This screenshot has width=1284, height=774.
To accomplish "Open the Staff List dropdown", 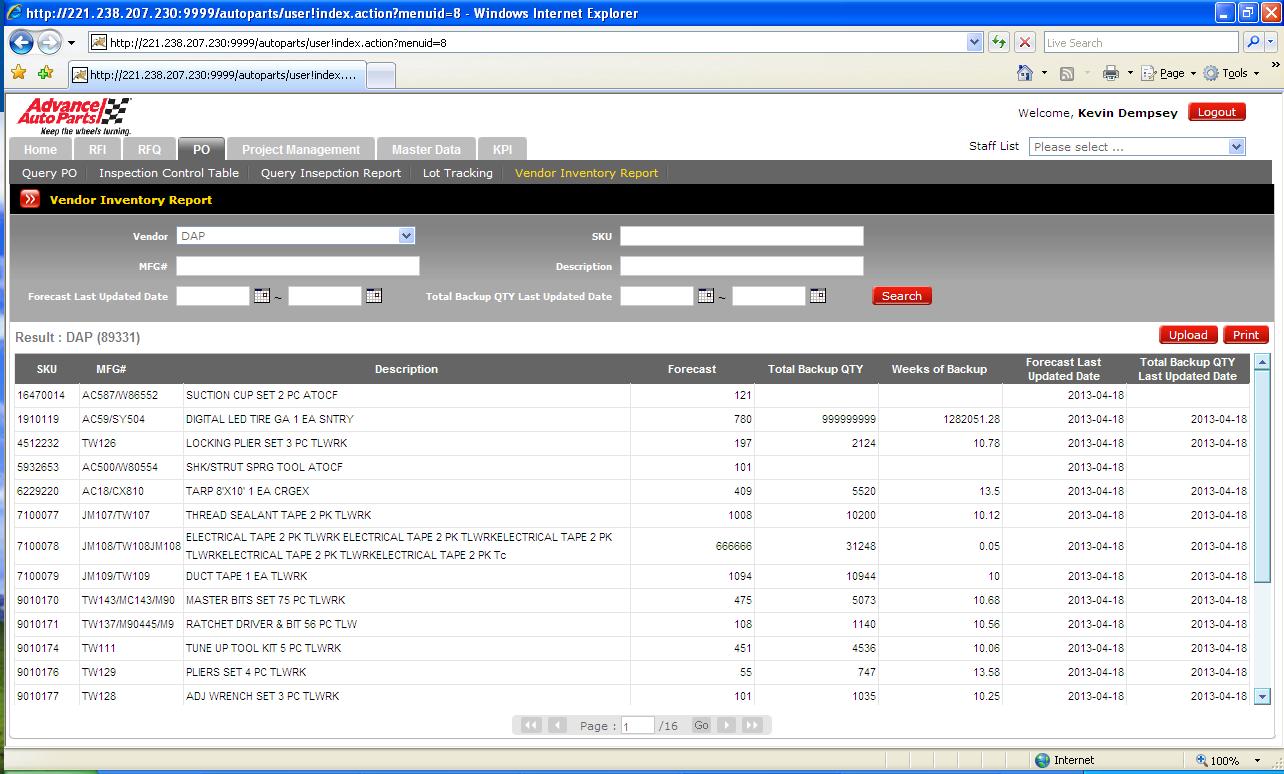I will click(x=1236, y=147).
